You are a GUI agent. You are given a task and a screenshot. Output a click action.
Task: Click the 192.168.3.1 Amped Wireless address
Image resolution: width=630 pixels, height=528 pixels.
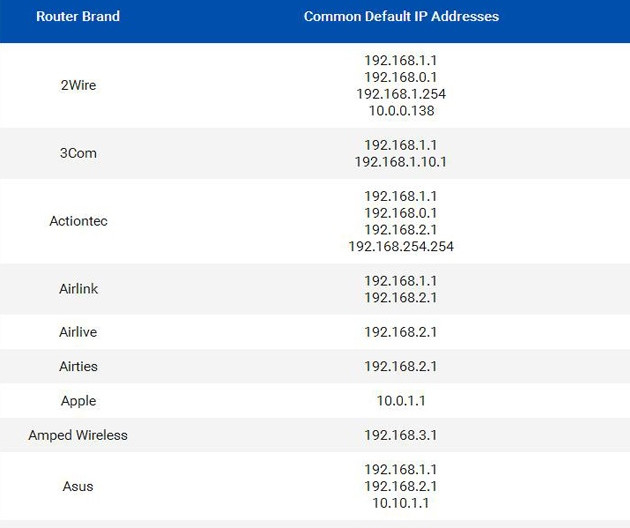coord(401,435)
